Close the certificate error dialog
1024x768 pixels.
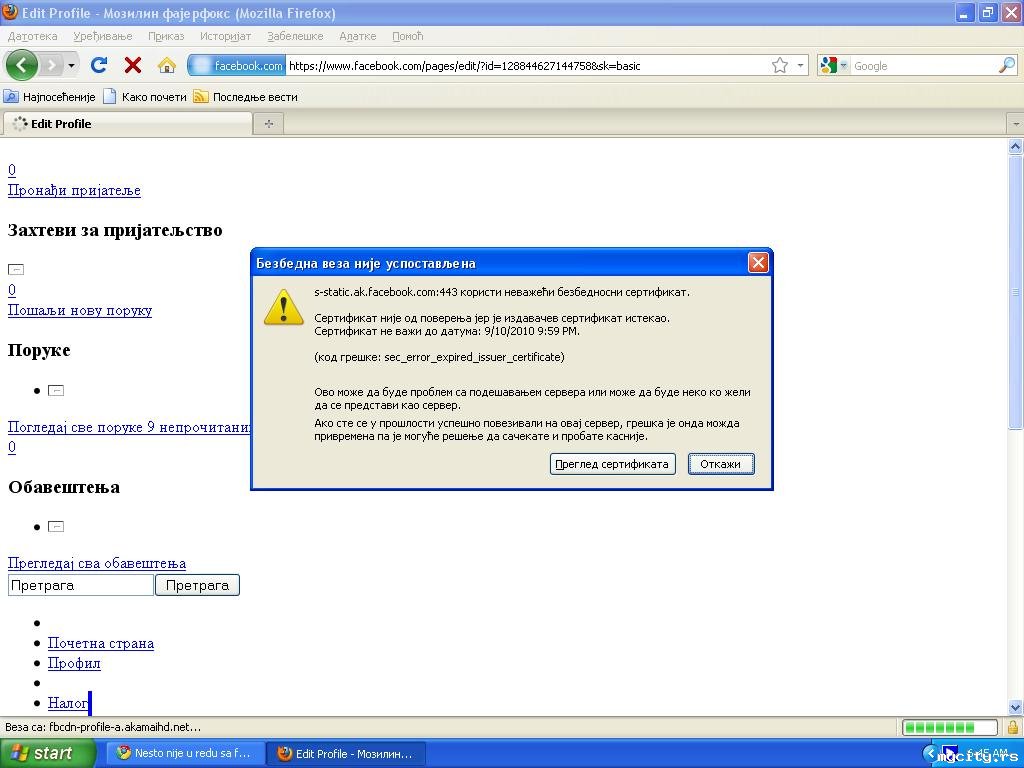(758, 263)
